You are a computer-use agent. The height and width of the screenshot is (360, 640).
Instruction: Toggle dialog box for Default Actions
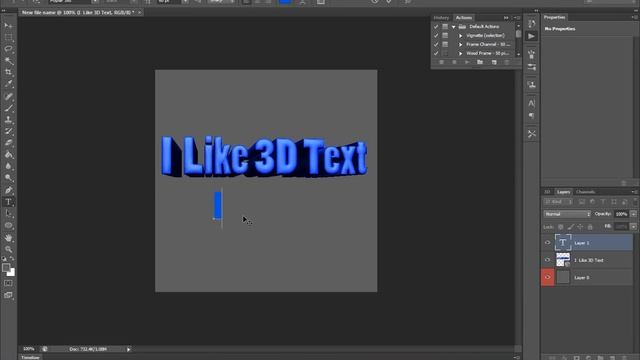(445, 27)
